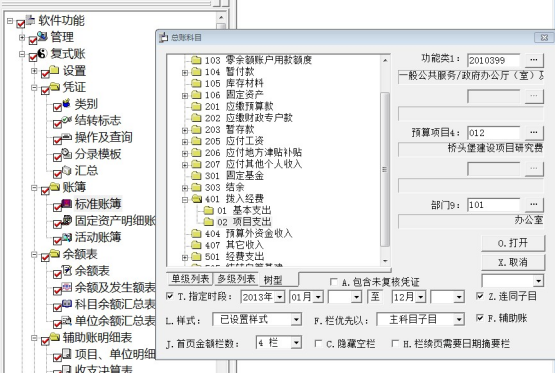
Task: Click the 余额及发生额表 icon
Action: tap(67, 287)
